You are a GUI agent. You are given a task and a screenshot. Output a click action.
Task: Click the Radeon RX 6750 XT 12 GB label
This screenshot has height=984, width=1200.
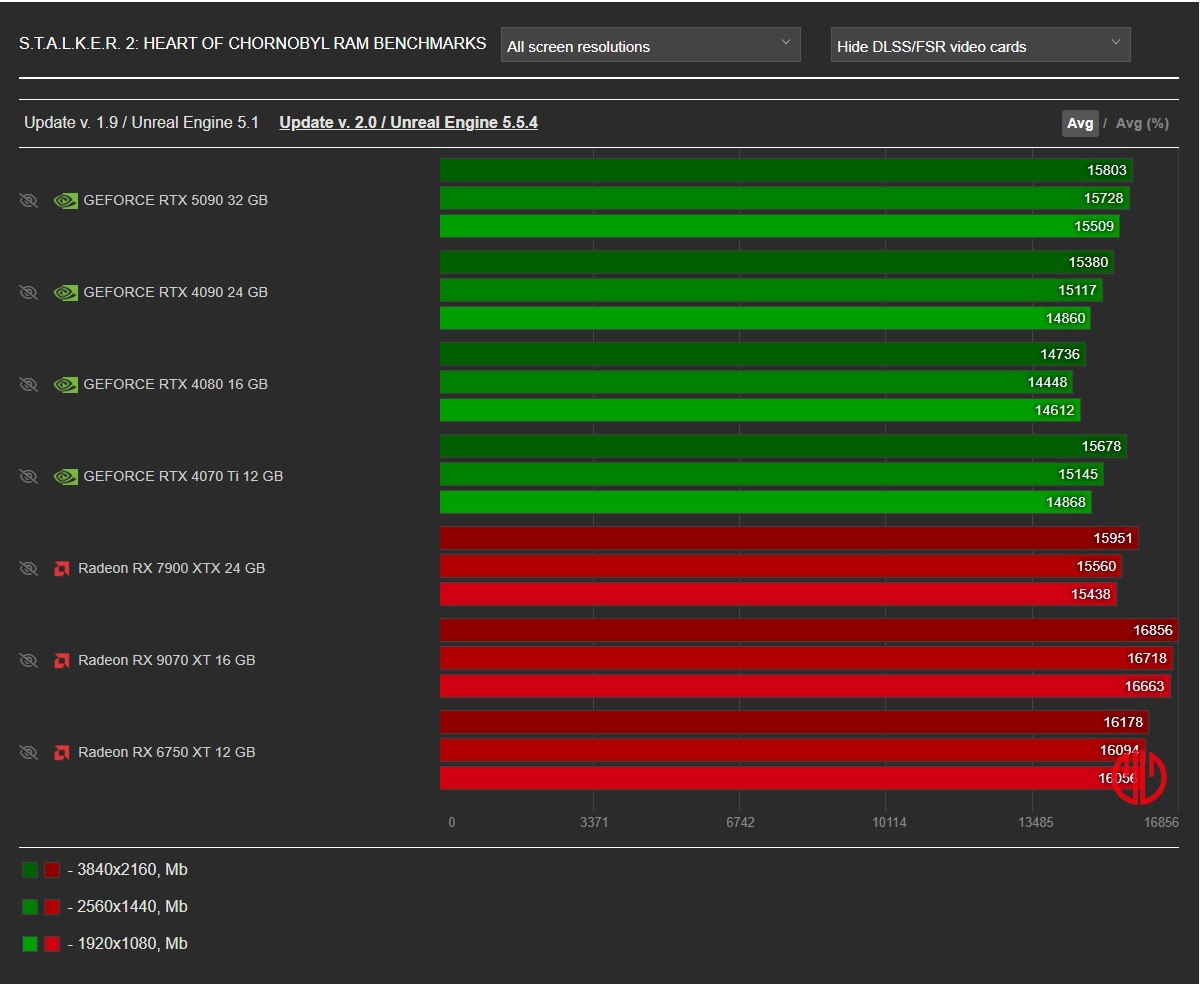tap(166, 752)
